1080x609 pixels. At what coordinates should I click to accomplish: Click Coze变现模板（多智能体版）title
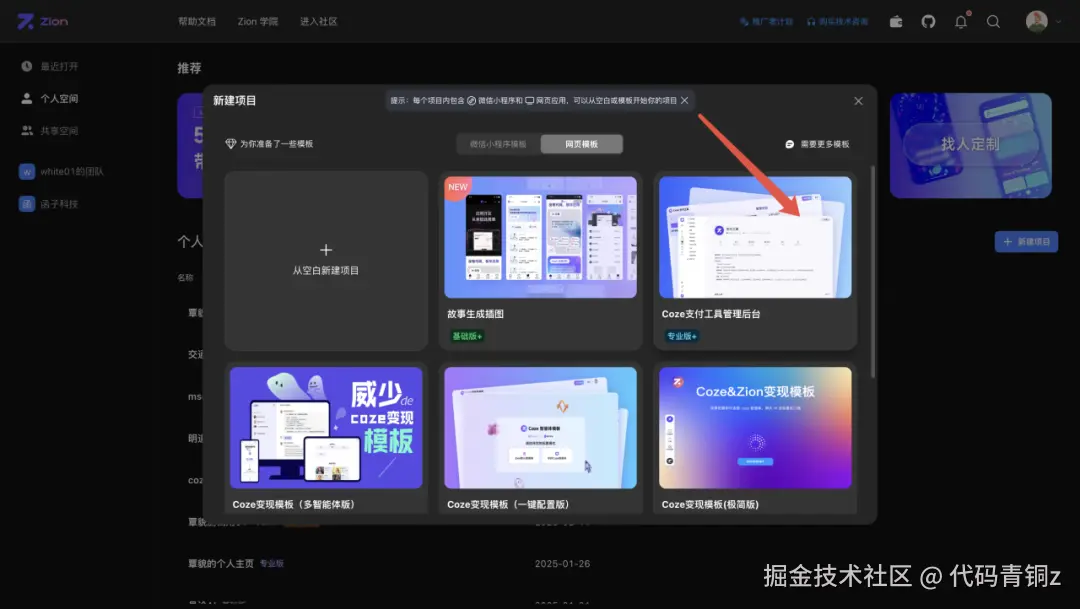click(x=293, y=504)
